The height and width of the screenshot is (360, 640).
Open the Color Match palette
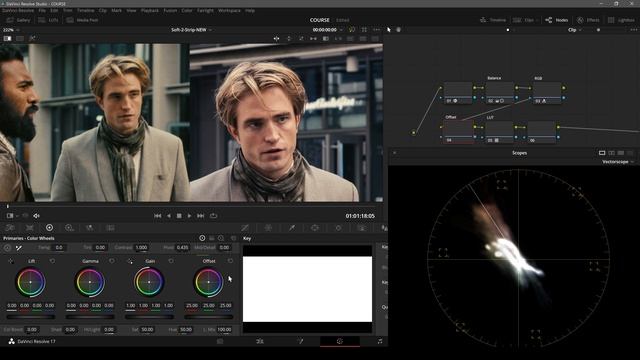point(30,228)
